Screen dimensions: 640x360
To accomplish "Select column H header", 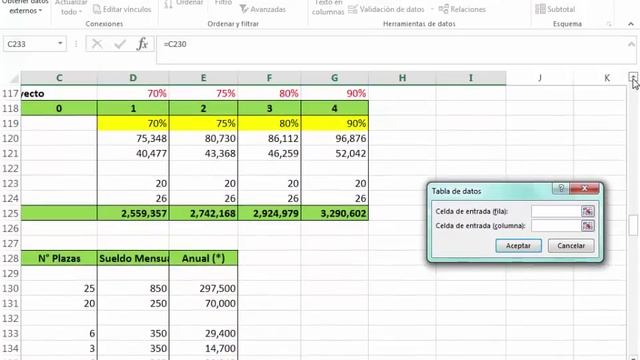I will [x=402, y=78].
